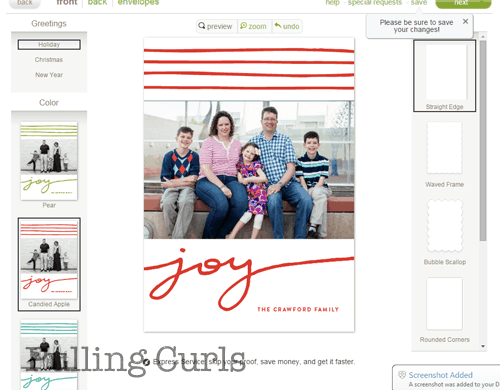This screenshot has height=390, width=500.
Task: Pick the Waved Frame trim option
Action: 444,154
